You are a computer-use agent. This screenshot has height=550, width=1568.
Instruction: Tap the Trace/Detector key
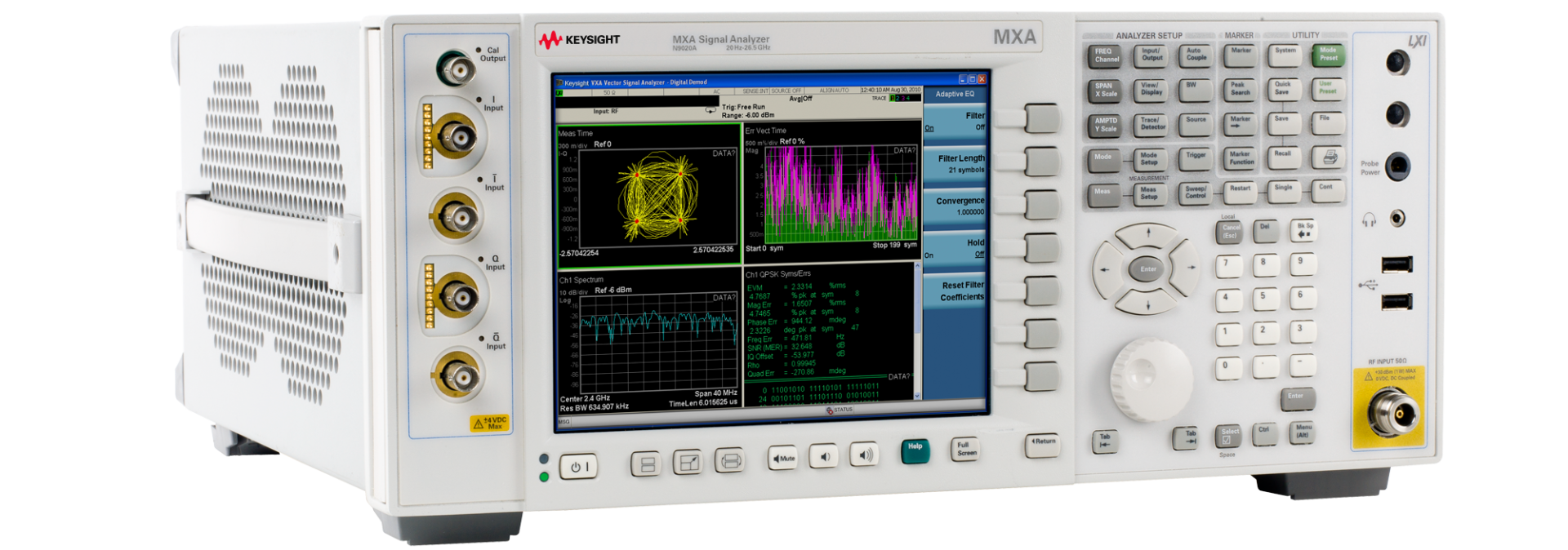(1150, 124)
